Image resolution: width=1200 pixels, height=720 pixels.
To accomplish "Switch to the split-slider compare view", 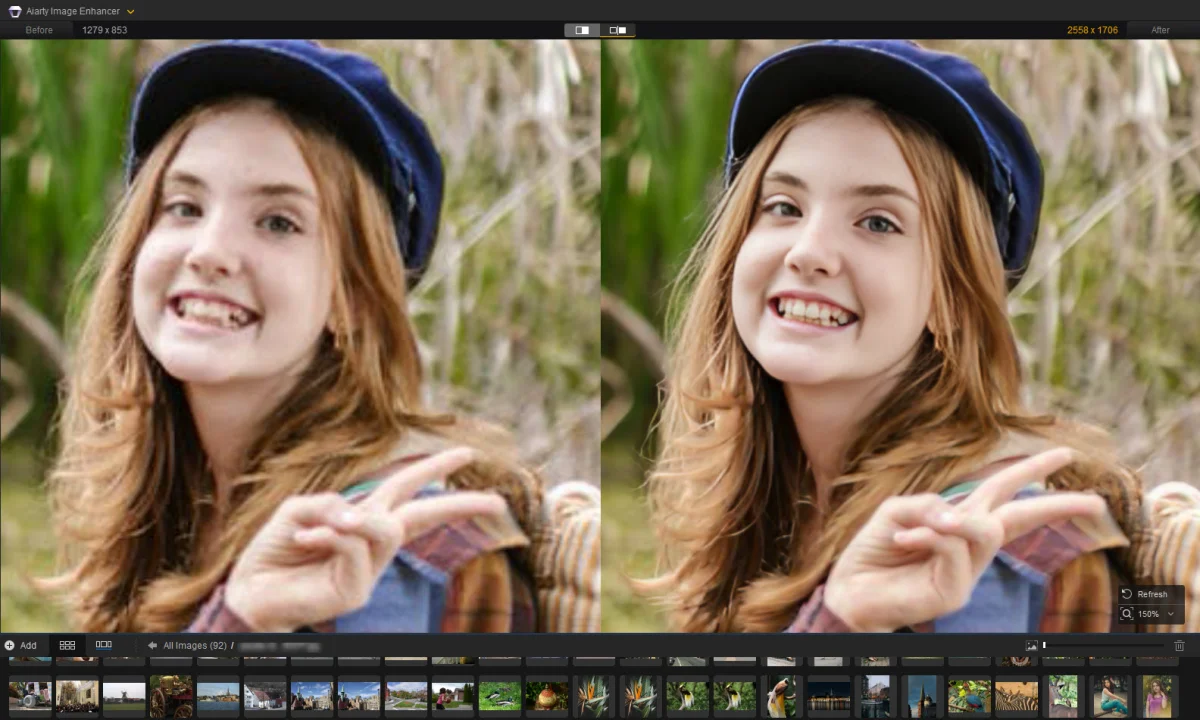I will pyautogui.click(x=582, y=30).
